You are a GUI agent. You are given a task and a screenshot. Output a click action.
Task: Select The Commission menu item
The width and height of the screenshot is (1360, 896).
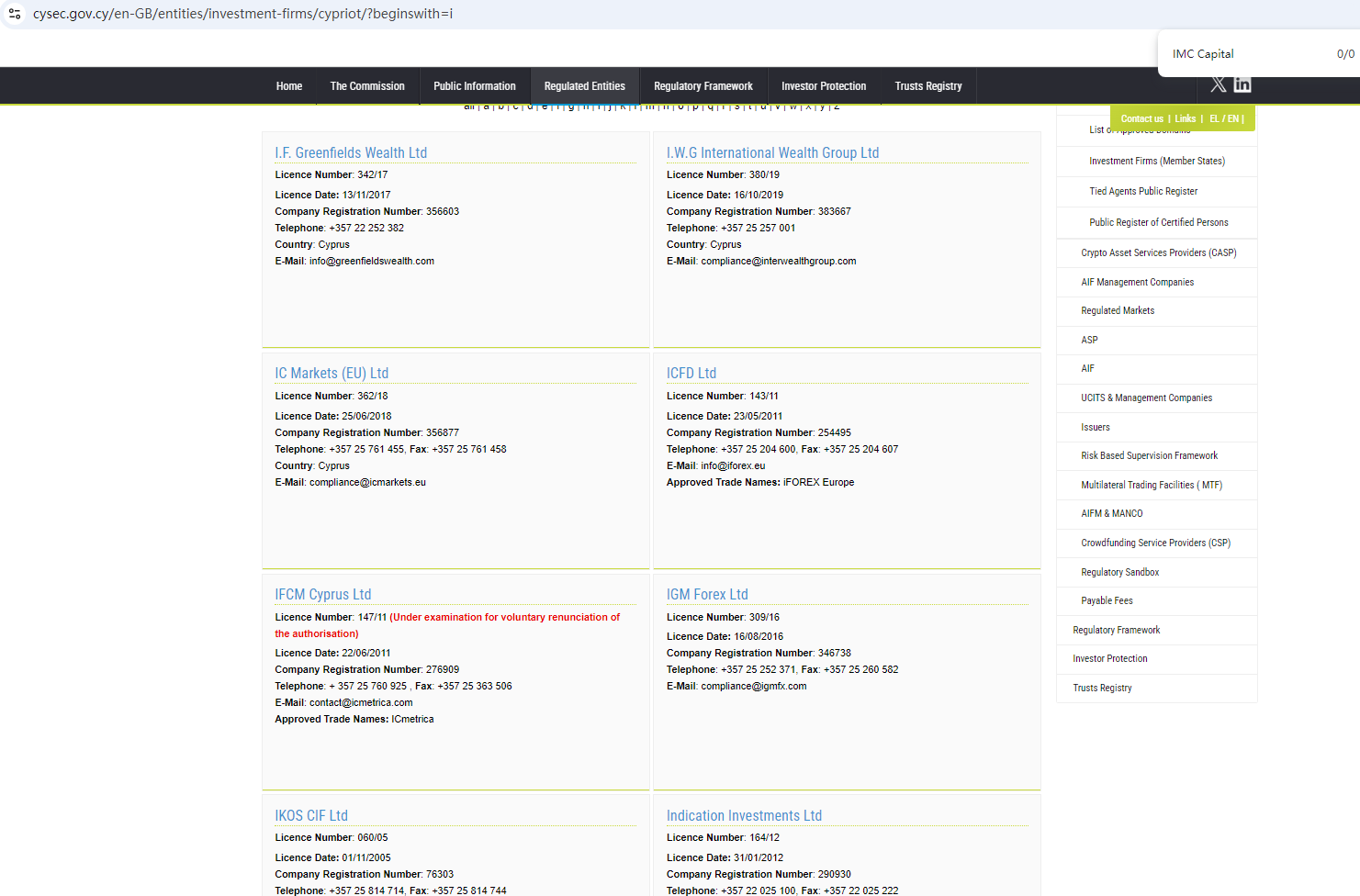[x=366, y=86]
